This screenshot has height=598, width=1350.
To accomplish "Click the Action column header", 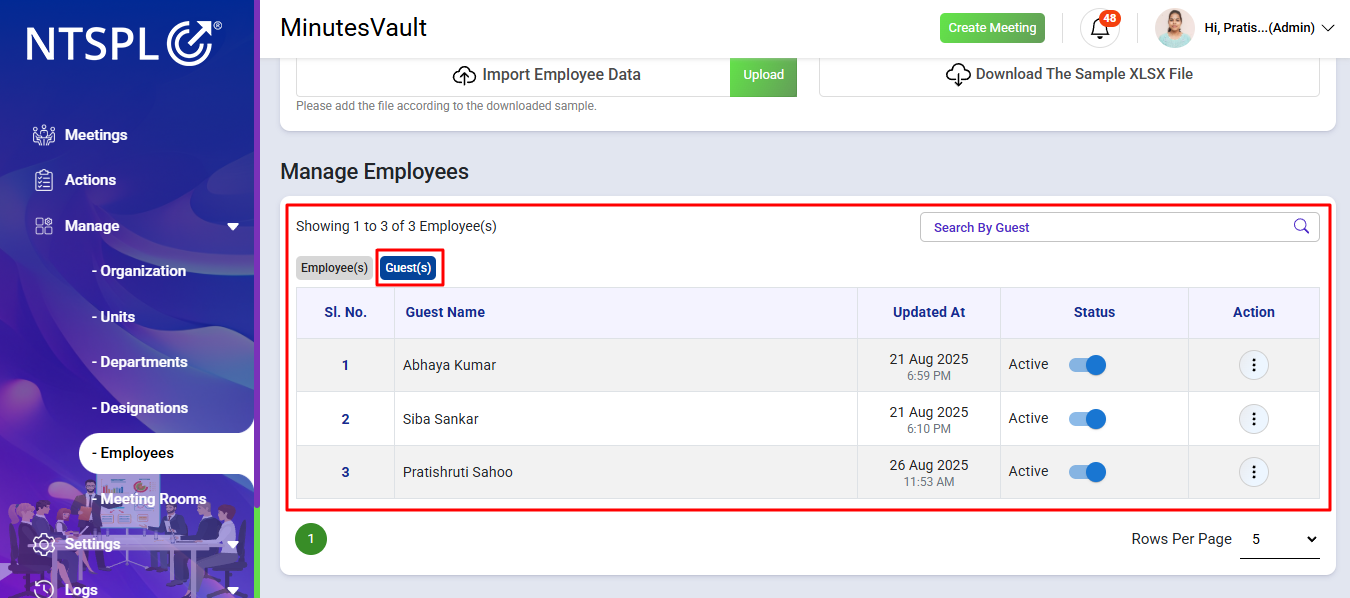I will click(1254, 312).
